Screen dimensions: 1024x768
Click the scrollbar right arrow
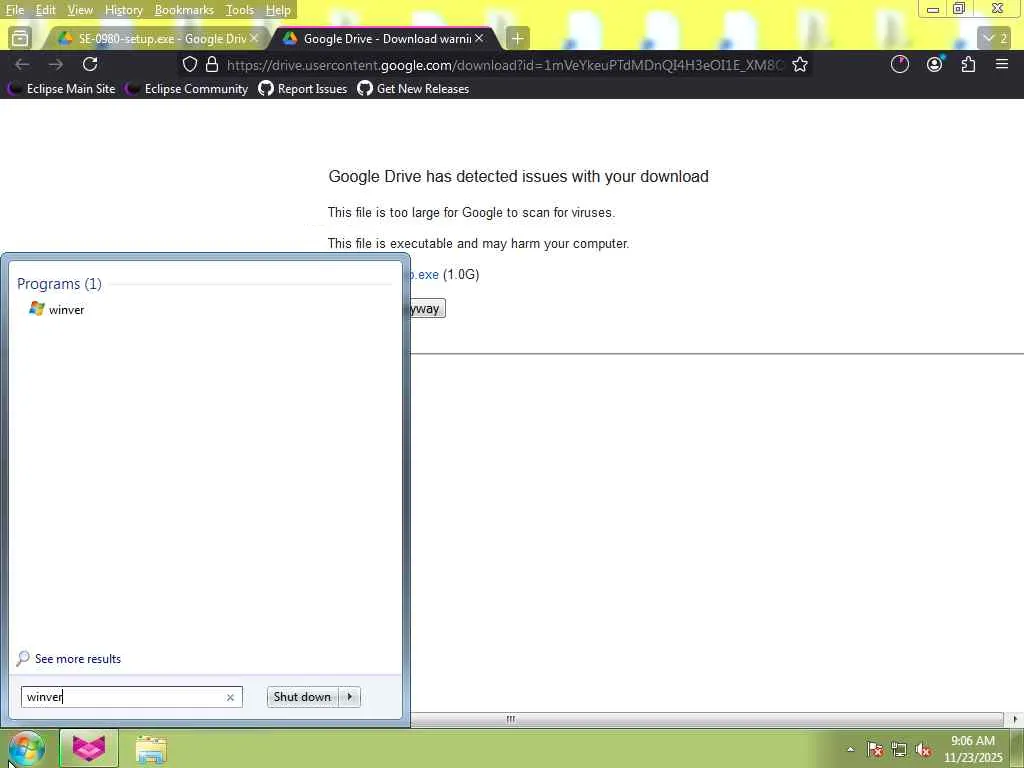pos(1014,719)
